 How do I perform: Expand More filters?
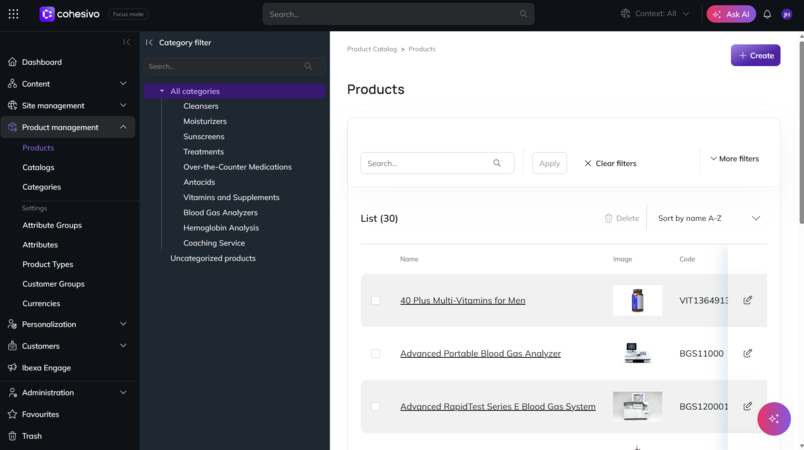[x=734, y=159]
